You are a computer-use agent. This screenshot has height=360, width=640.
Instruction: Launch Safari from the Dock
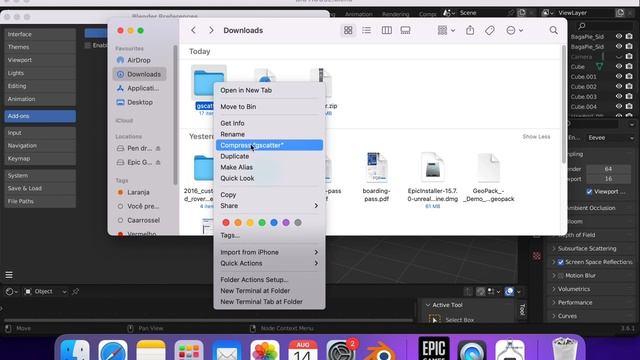coord(113,351)
